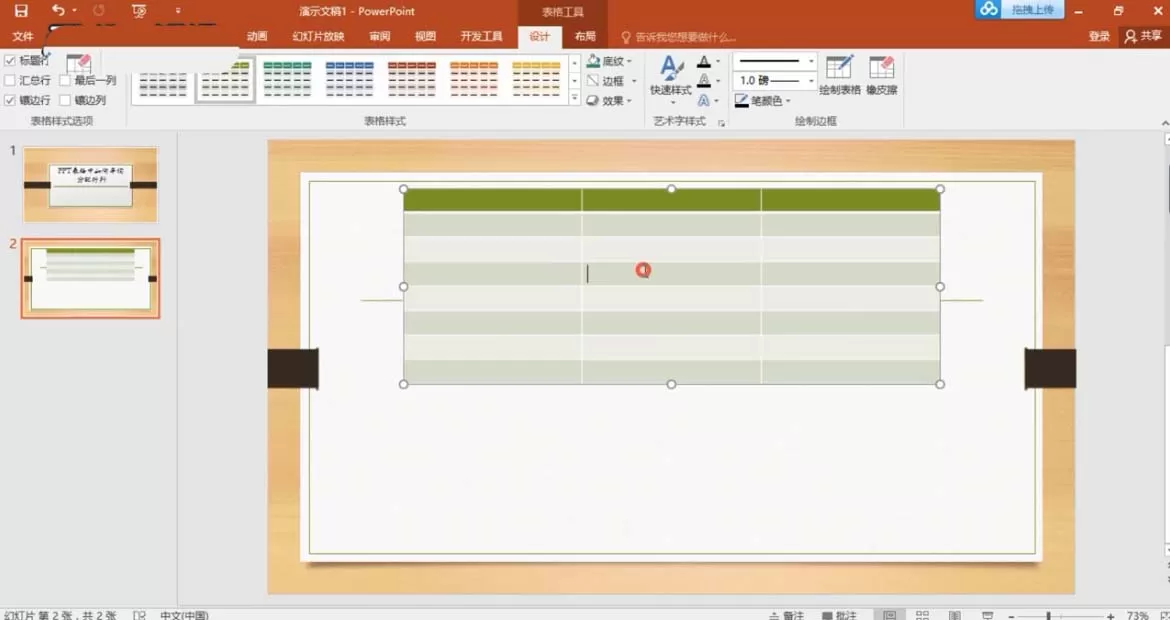Toggle the 备注 notes pane button
1170x620 pixels.
(787, 616)
